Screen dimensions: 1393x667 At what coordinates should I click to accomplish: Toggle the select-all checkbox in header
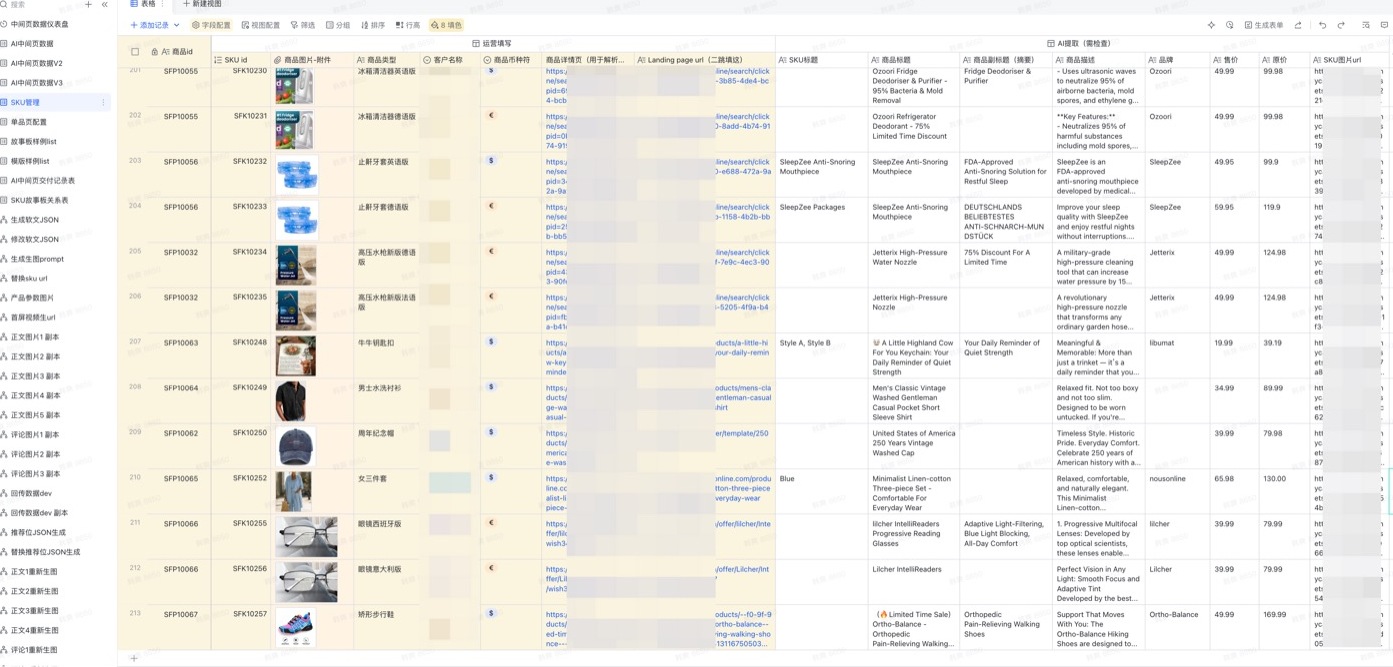coord(135,51)
